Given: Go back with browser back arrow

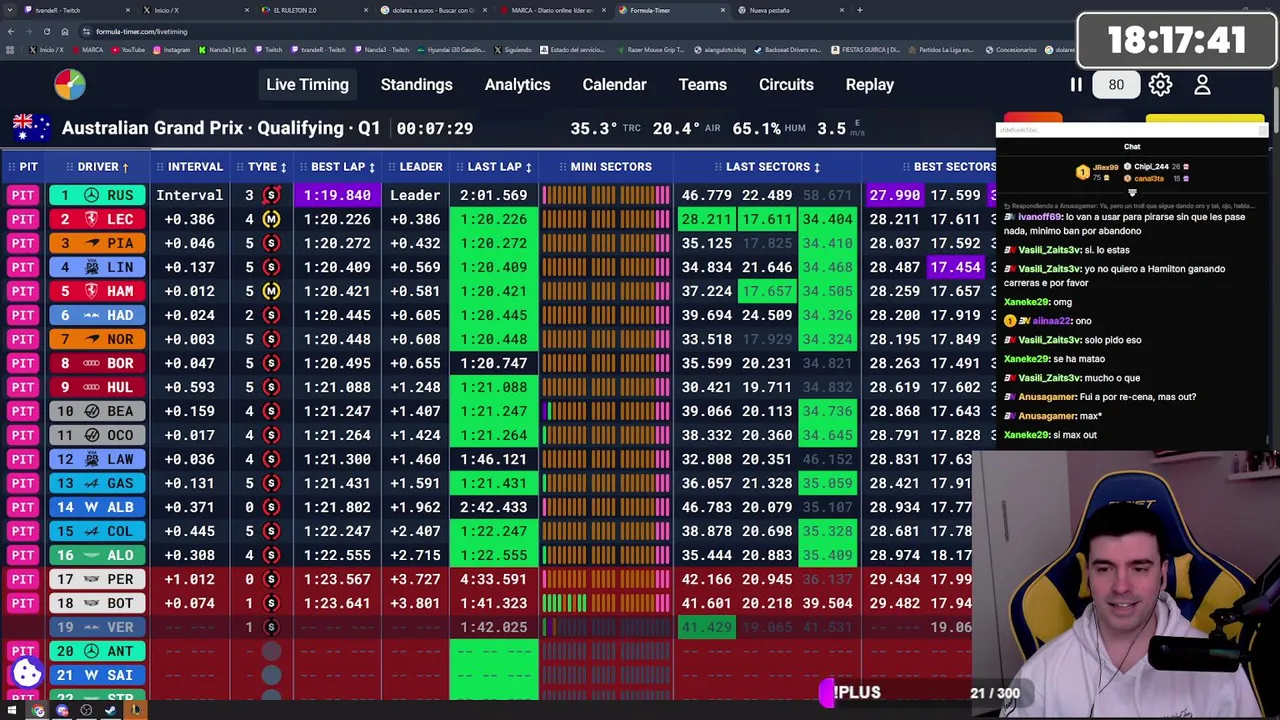Looking at the screenshot, I should [11, 31].
